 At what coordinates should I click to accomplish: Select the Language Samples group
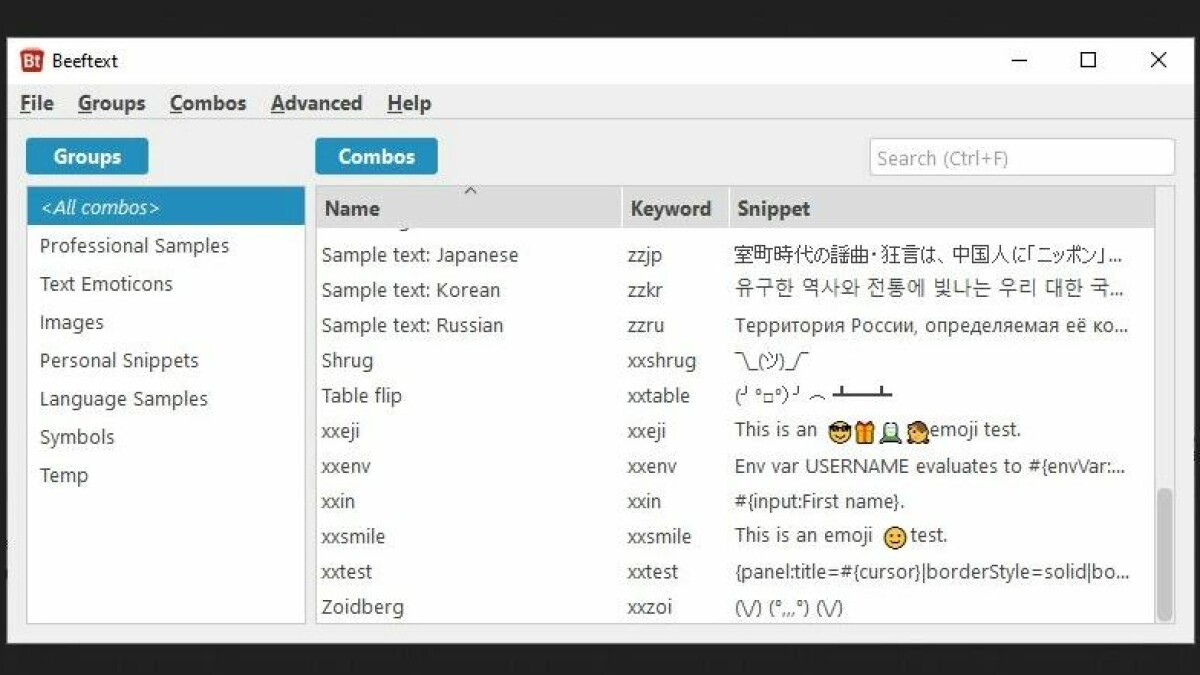[x=124, y=399]
